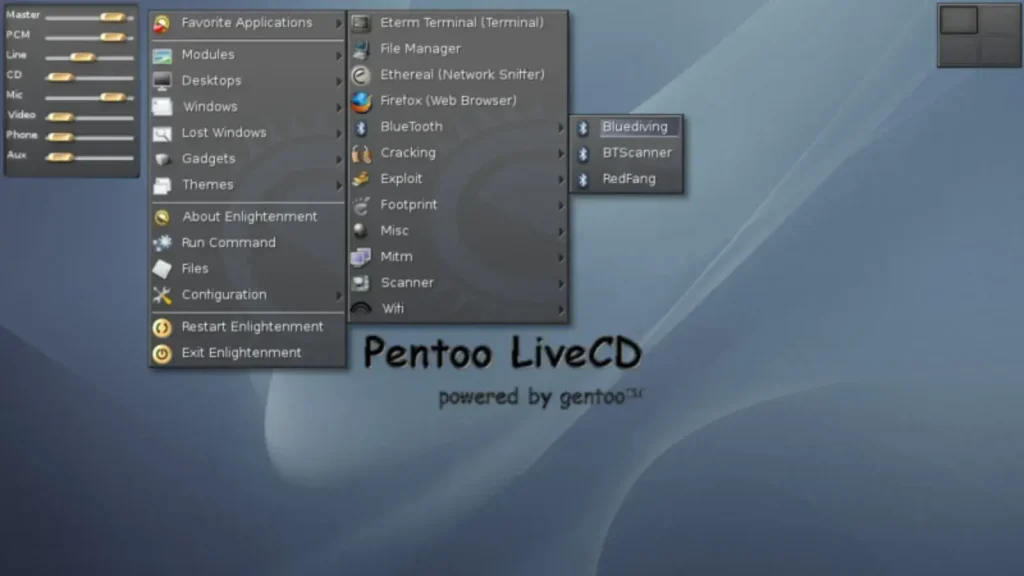Click the Gadgets icon
Image resolution: width=1024 pixels, height=576 pixels.
pyautogui.click(x=162, y=159)
